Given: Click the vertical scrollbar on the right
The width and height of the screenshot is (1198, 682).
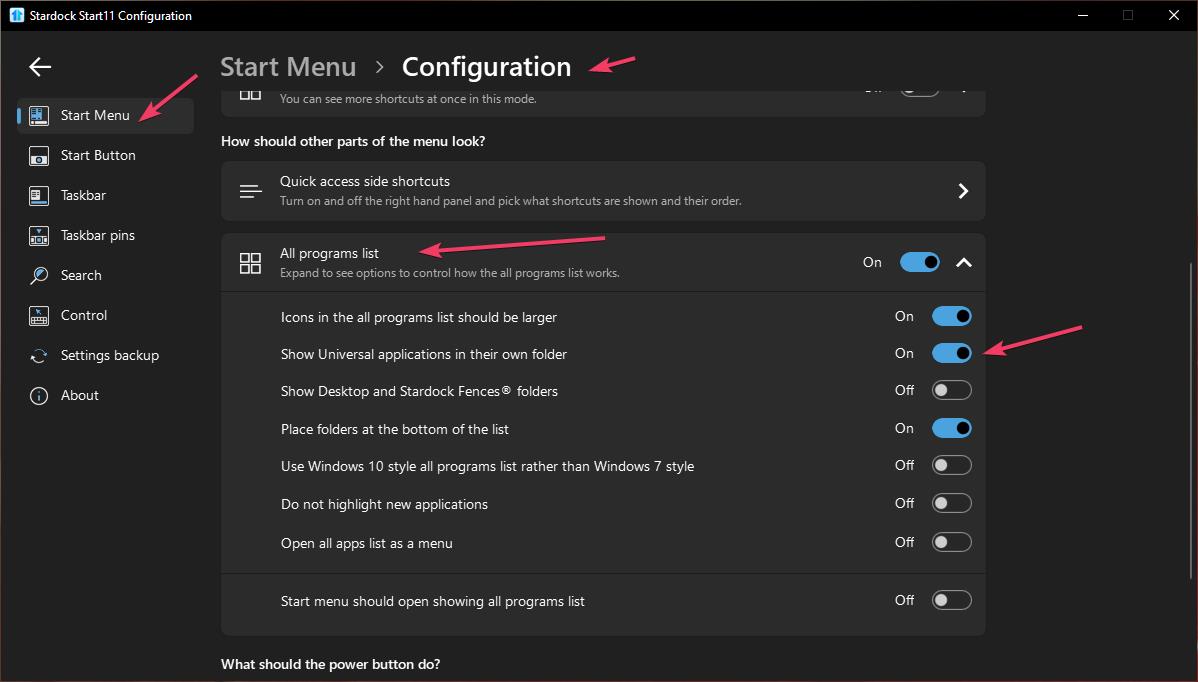Looking at the screenshot, I should click(x=1190, y=420).
